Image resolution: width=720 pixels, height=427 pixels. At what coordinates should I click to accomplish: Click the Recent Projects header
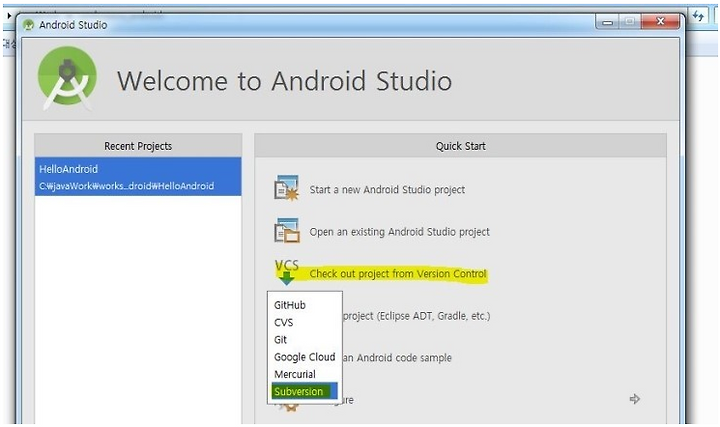(x=138, y=146)
